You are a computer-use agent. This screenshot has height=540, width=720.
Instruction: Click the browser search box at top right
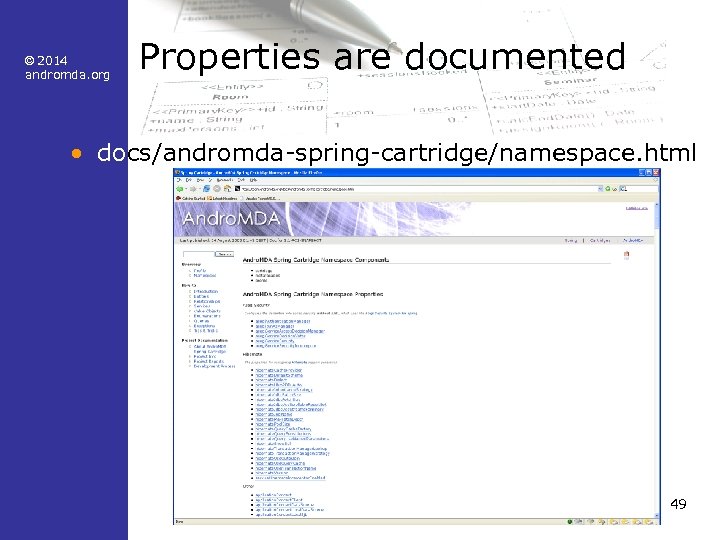click(637, 189)
